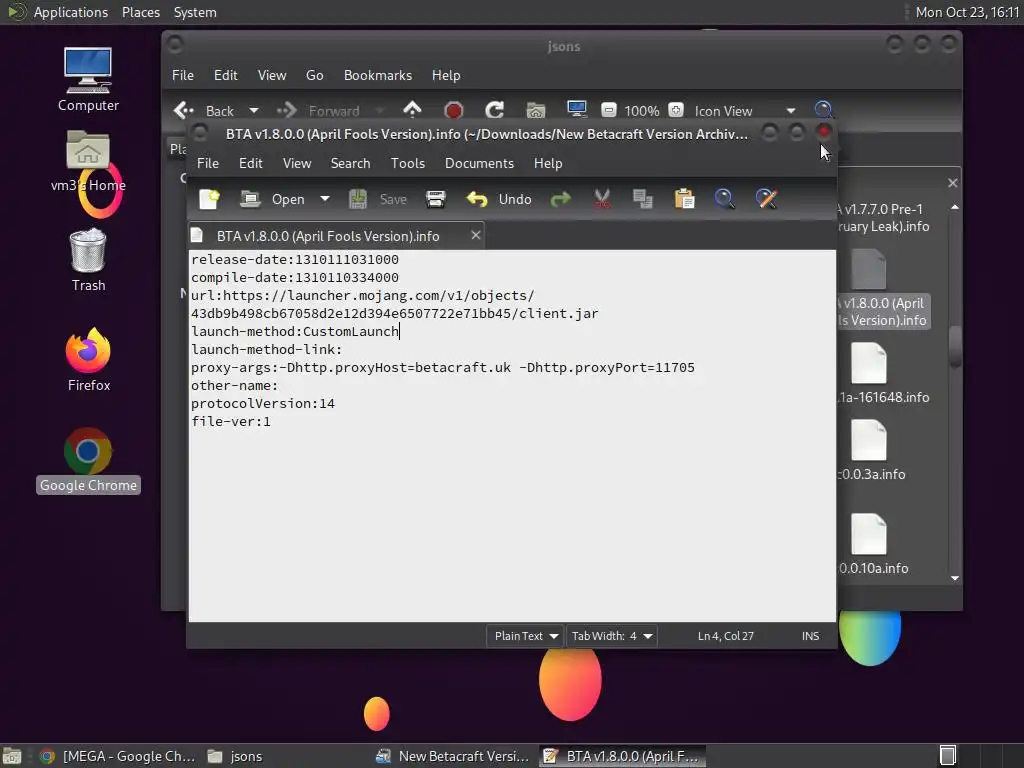The image size is (1024, 768).
Task: Go Back in the jsons file manager
Action: coord(204,110)
